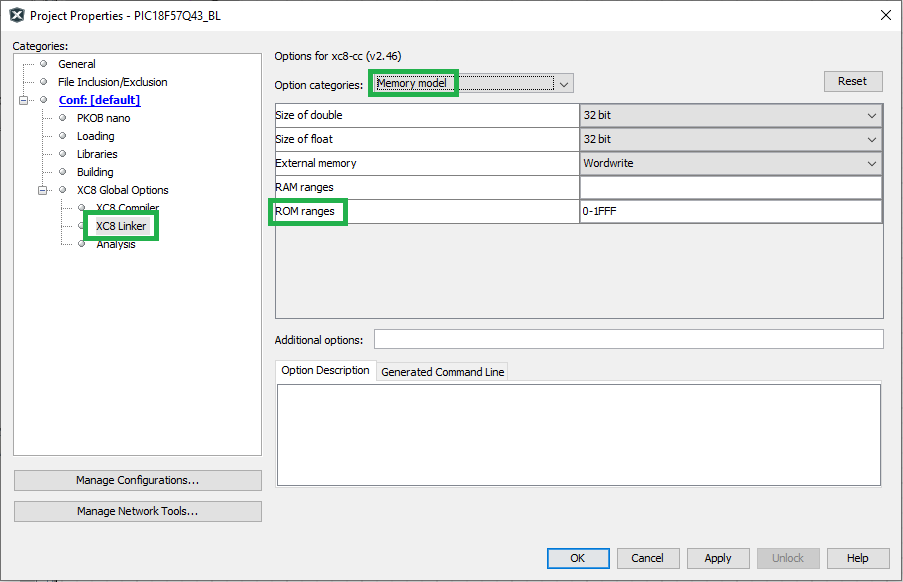Select PKOB nano in the tree
903x582 pixels.
click(x=103, y=118)
